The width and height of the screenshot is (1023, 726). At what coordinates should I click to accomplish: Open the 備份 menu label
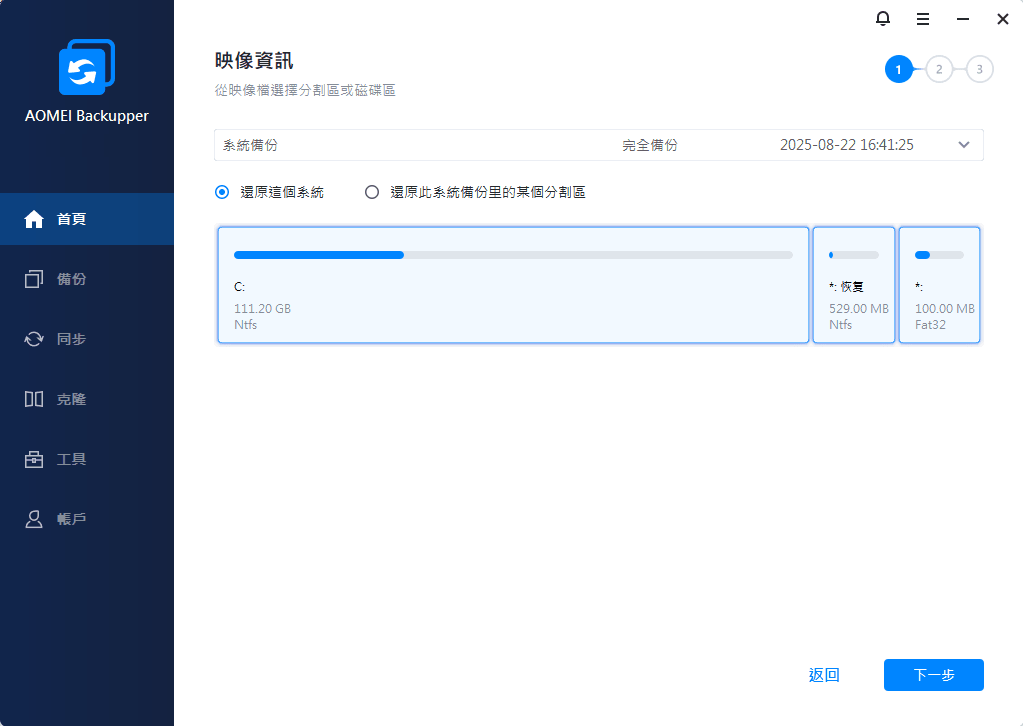(71, 279)
